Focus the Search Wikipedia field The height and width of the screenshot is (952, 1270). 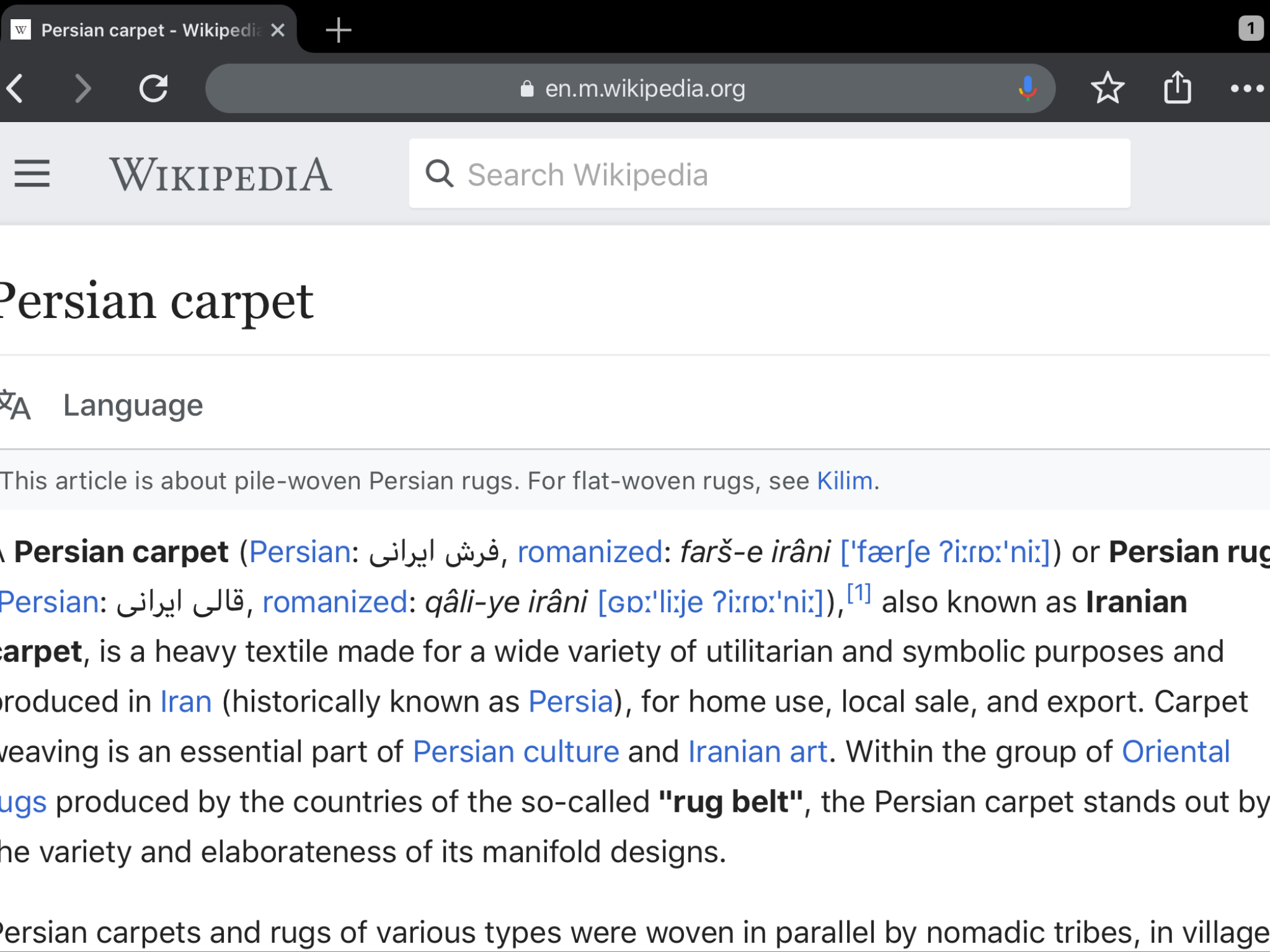point(770,174)
